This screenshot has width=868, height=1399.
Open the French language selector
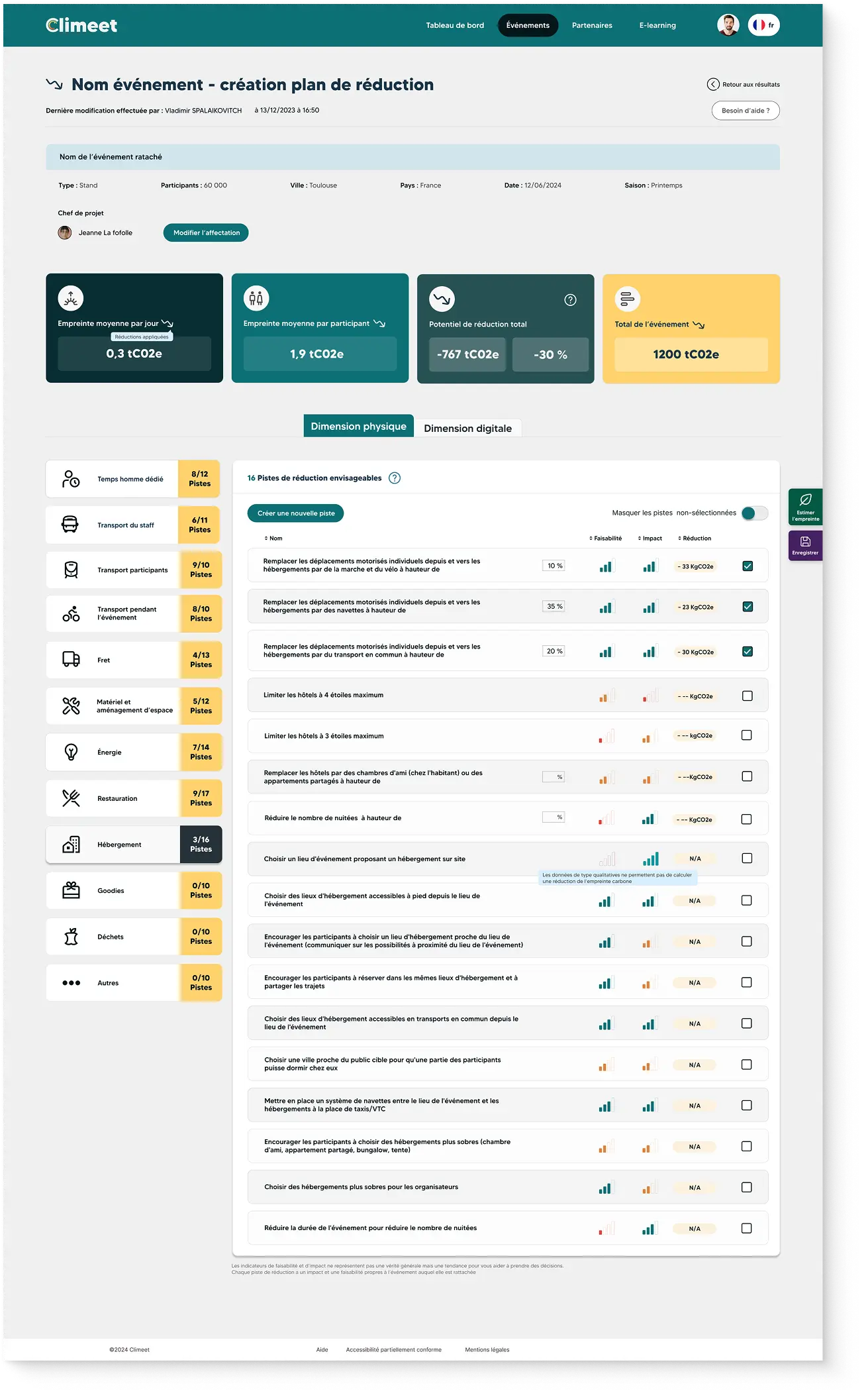[763, 25]
